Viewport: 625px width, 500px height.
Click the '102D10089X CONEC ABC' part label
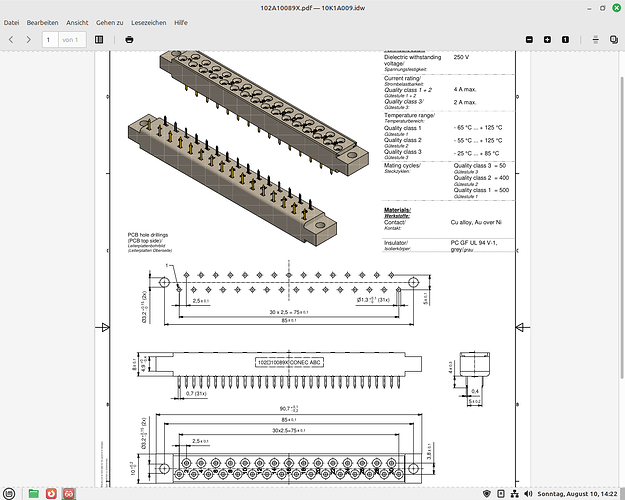[x=289, y=362]
